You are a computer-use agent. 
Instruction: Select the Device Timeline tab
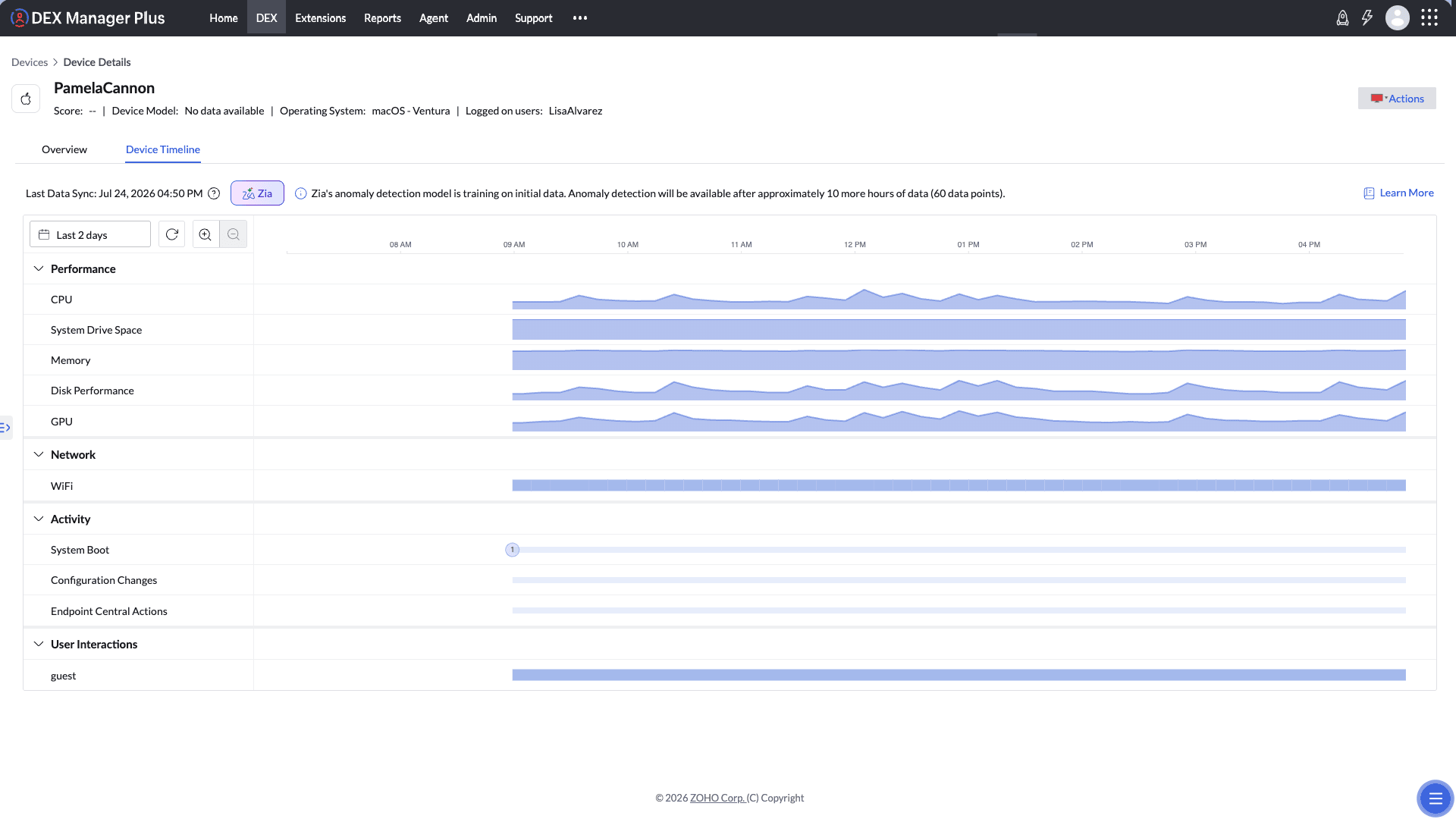click(163, 149)
